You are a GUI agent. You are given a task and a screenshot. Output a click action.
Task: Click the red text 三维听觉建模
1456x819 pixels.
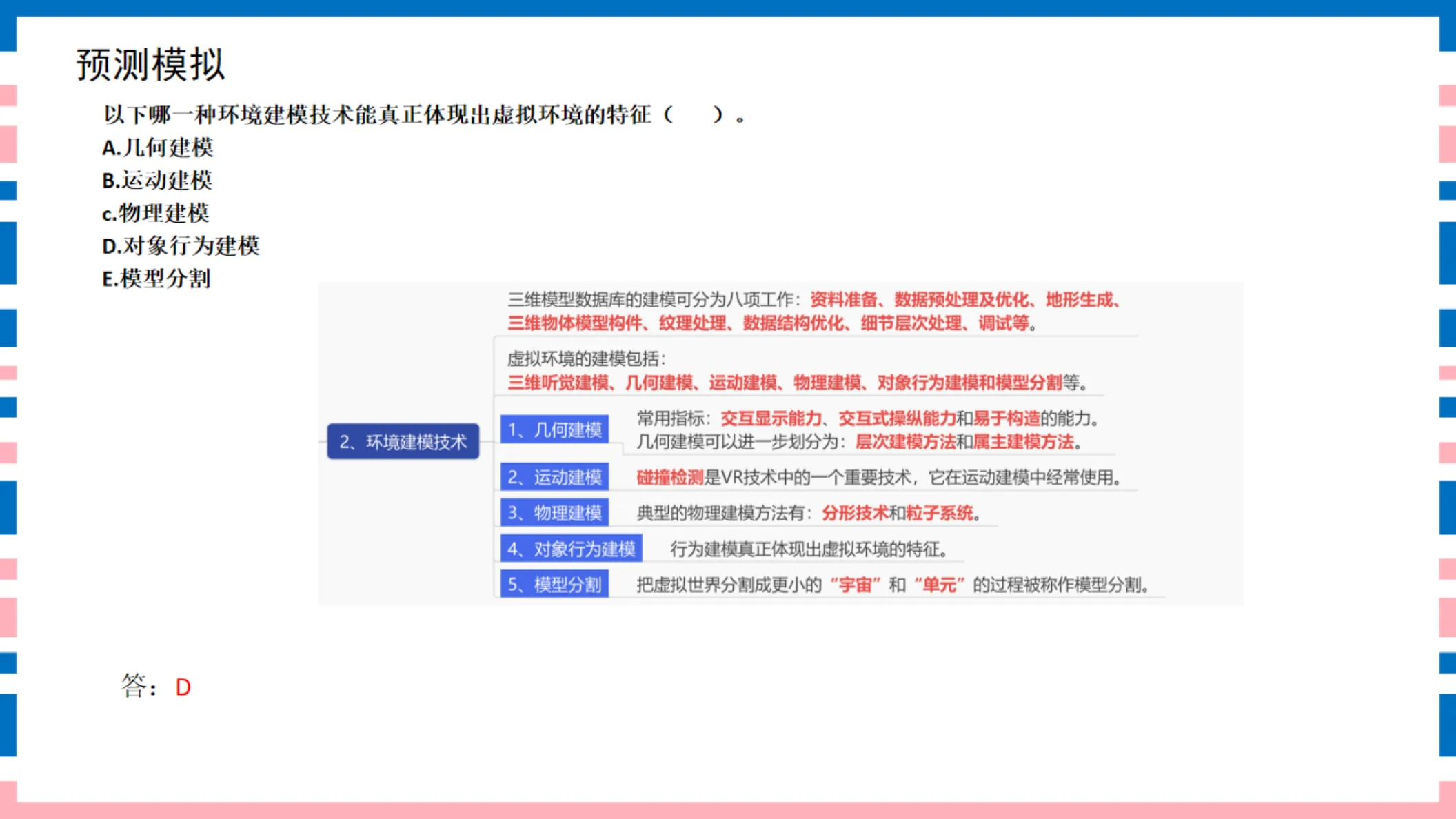558,383
